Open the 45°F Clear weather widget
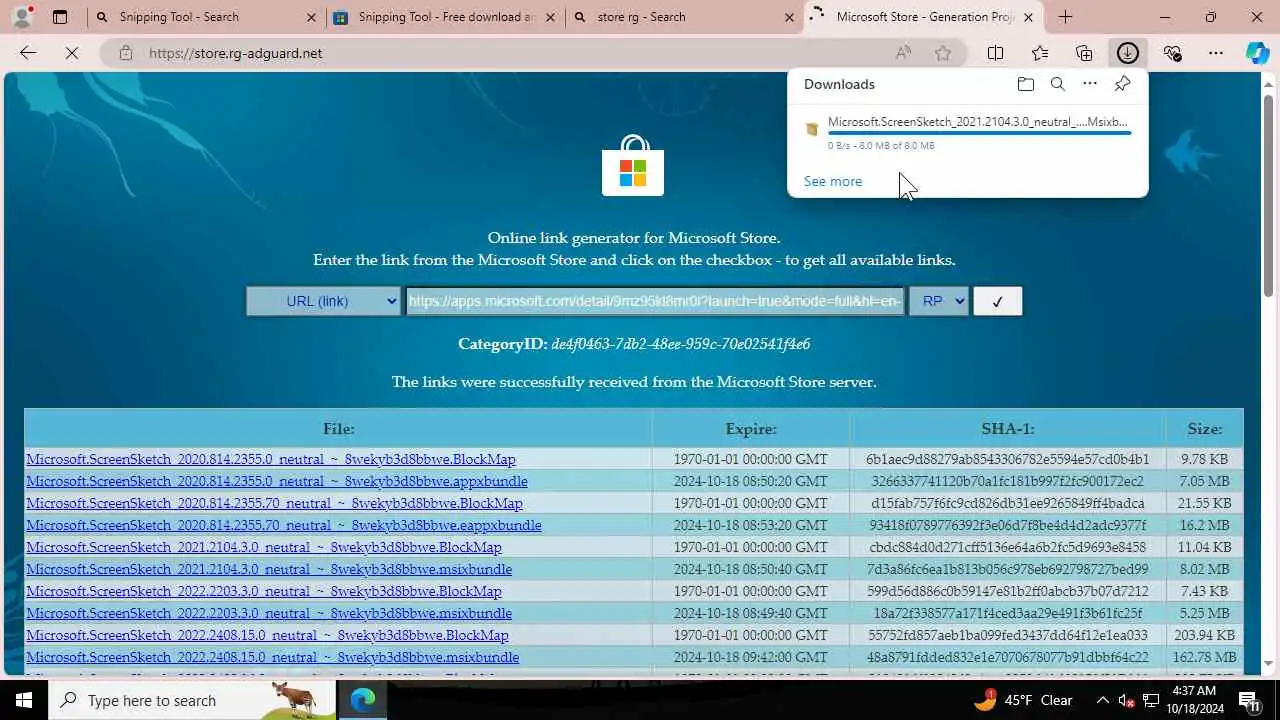Image resolution: width=1280 pixels, height=720 pixels. tap(1023, 700)
